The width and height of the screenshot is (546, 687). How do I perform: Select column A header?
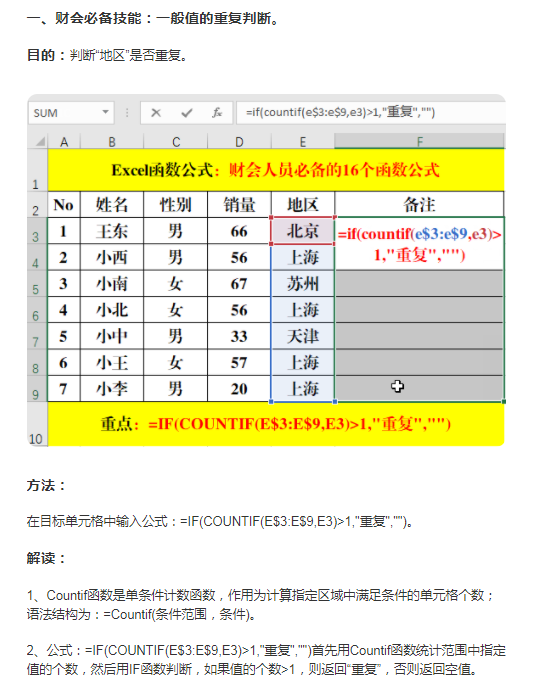(64, 142)
